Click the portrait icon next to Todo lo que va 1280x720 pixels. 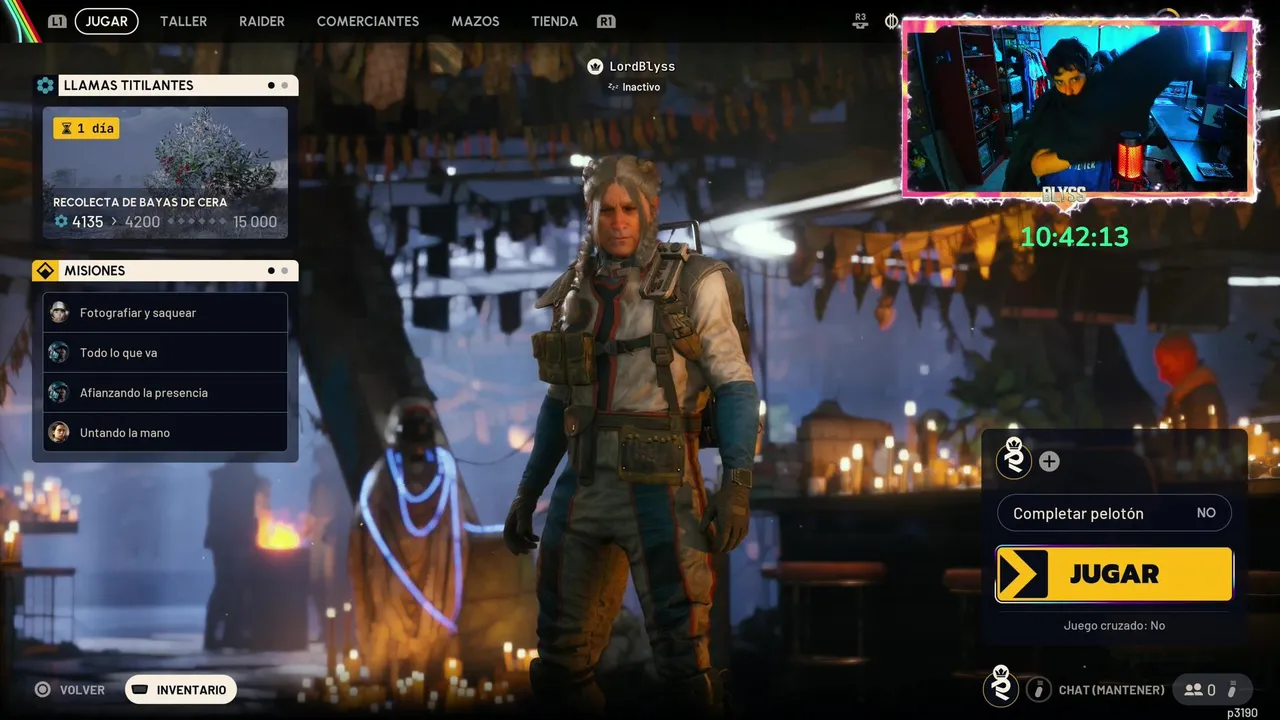pyautogui.click(x=59, y=352)
